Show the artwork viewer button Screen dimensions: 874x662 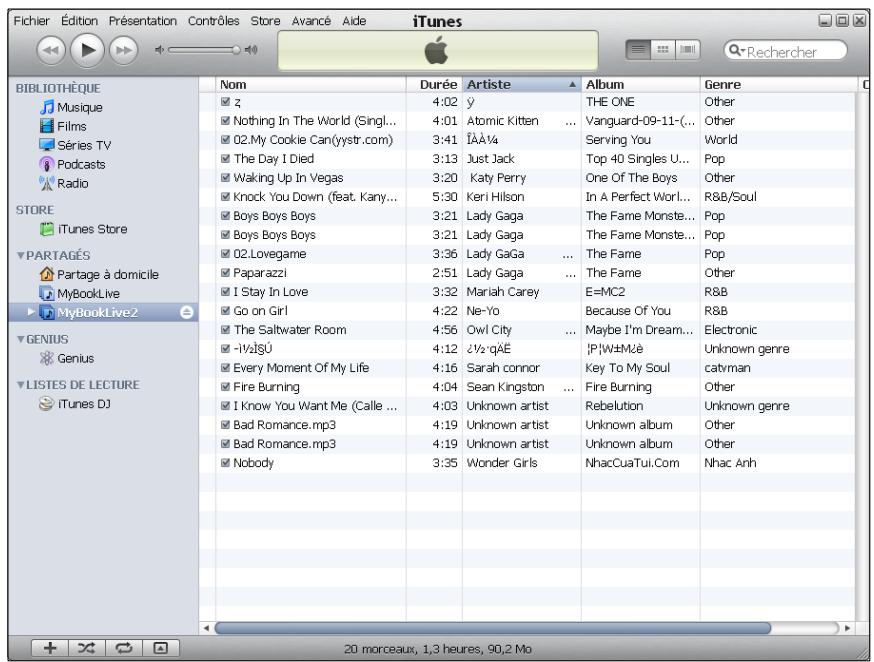[x=161, y=648]
